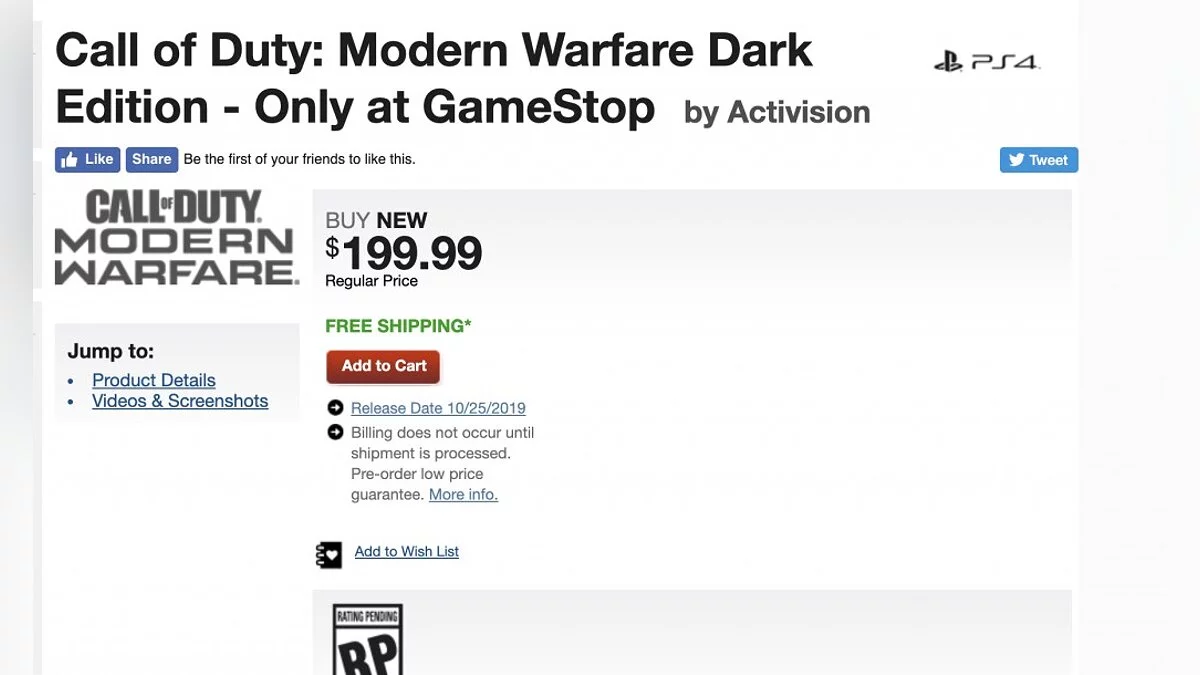Click the $199.99 price

(x=404, y=253)
